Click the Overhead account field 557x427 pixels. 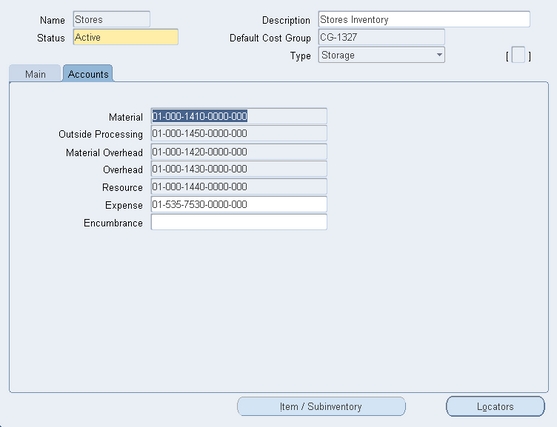[x=239, y=169]
